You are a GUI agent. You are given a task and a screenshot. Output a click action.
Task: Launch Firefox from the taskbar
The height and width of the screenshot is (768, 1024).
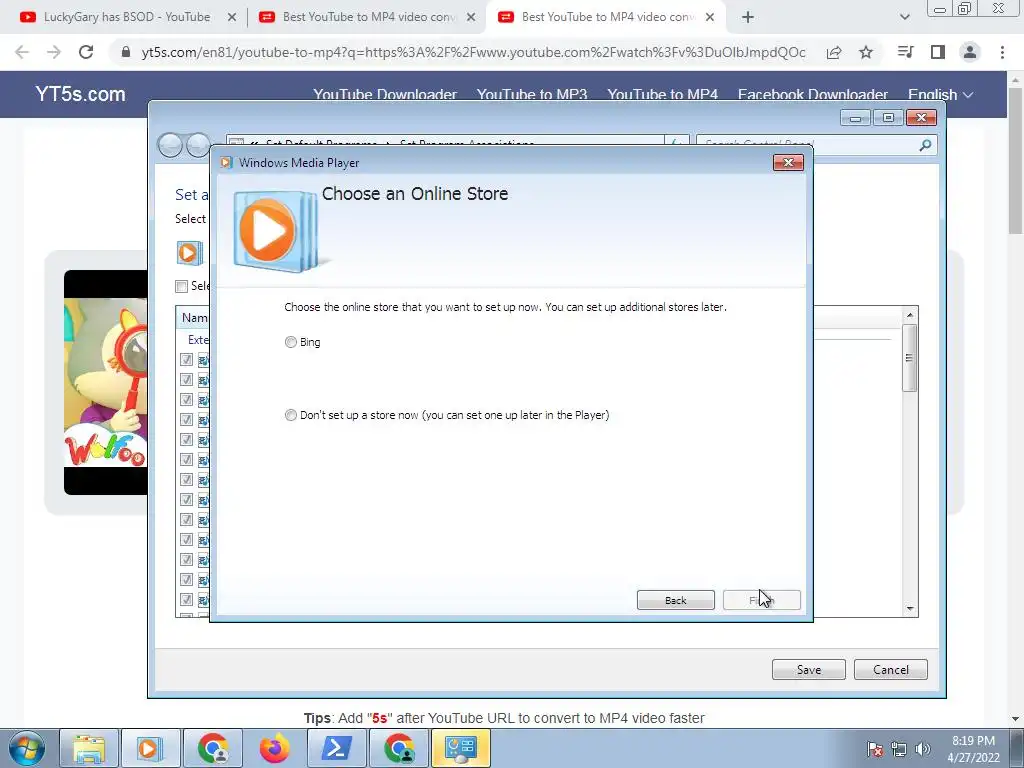coord(274,748)
